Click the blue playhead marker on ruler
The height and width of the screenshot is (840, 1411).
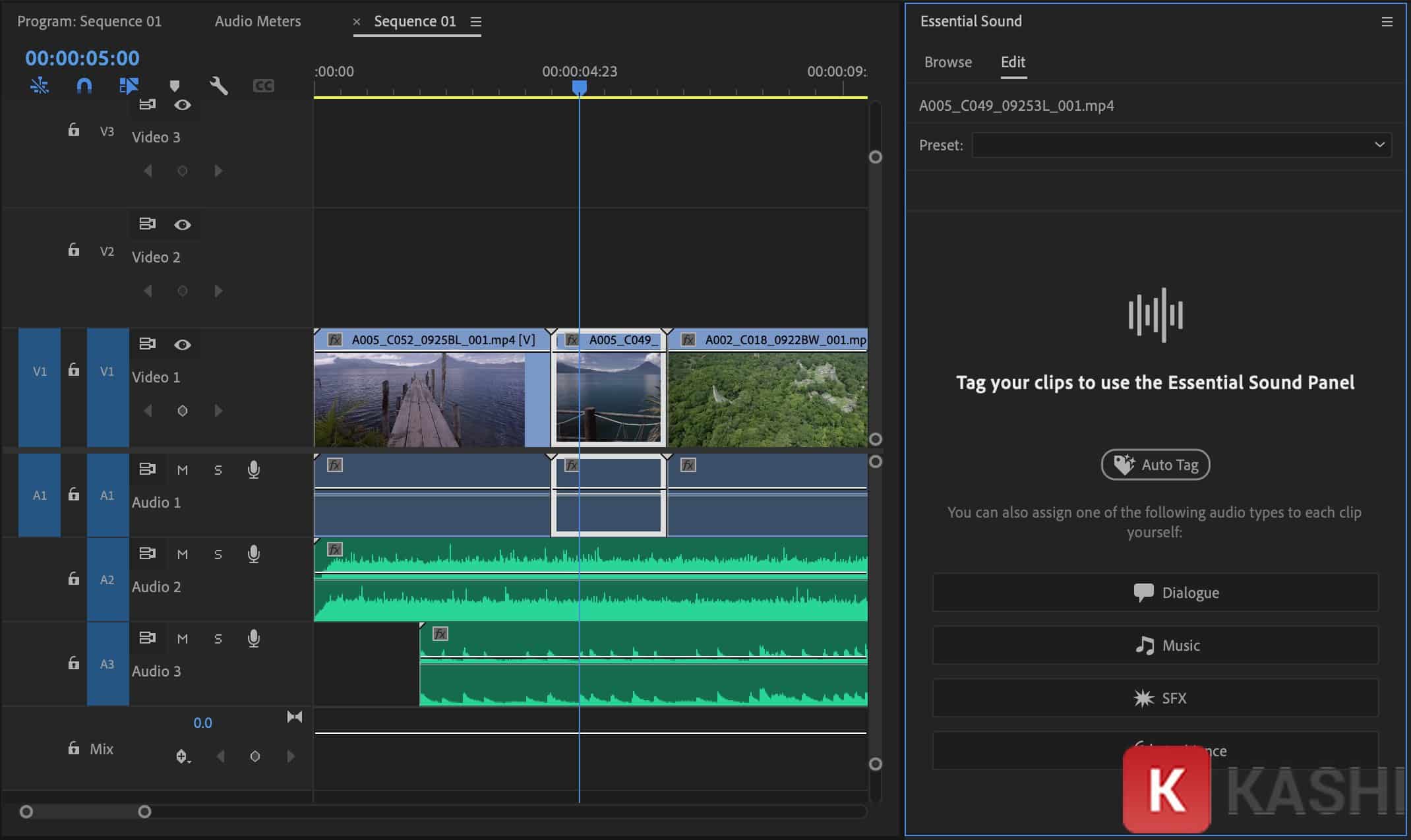point(579,87)
